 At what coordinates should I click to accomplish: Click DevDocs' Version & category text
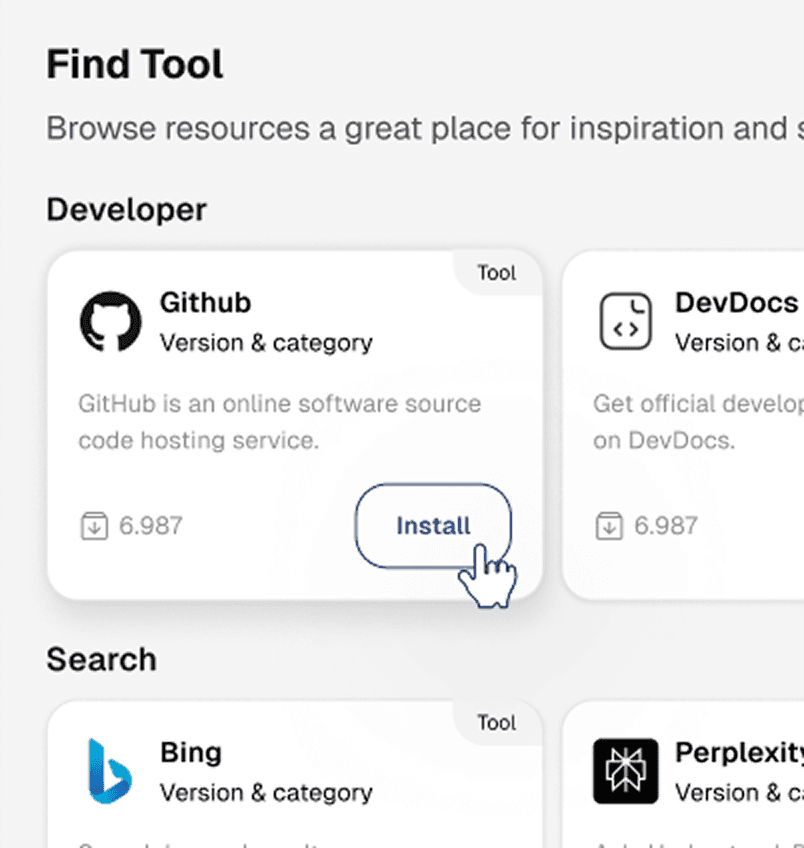click(x=740, y=343)
